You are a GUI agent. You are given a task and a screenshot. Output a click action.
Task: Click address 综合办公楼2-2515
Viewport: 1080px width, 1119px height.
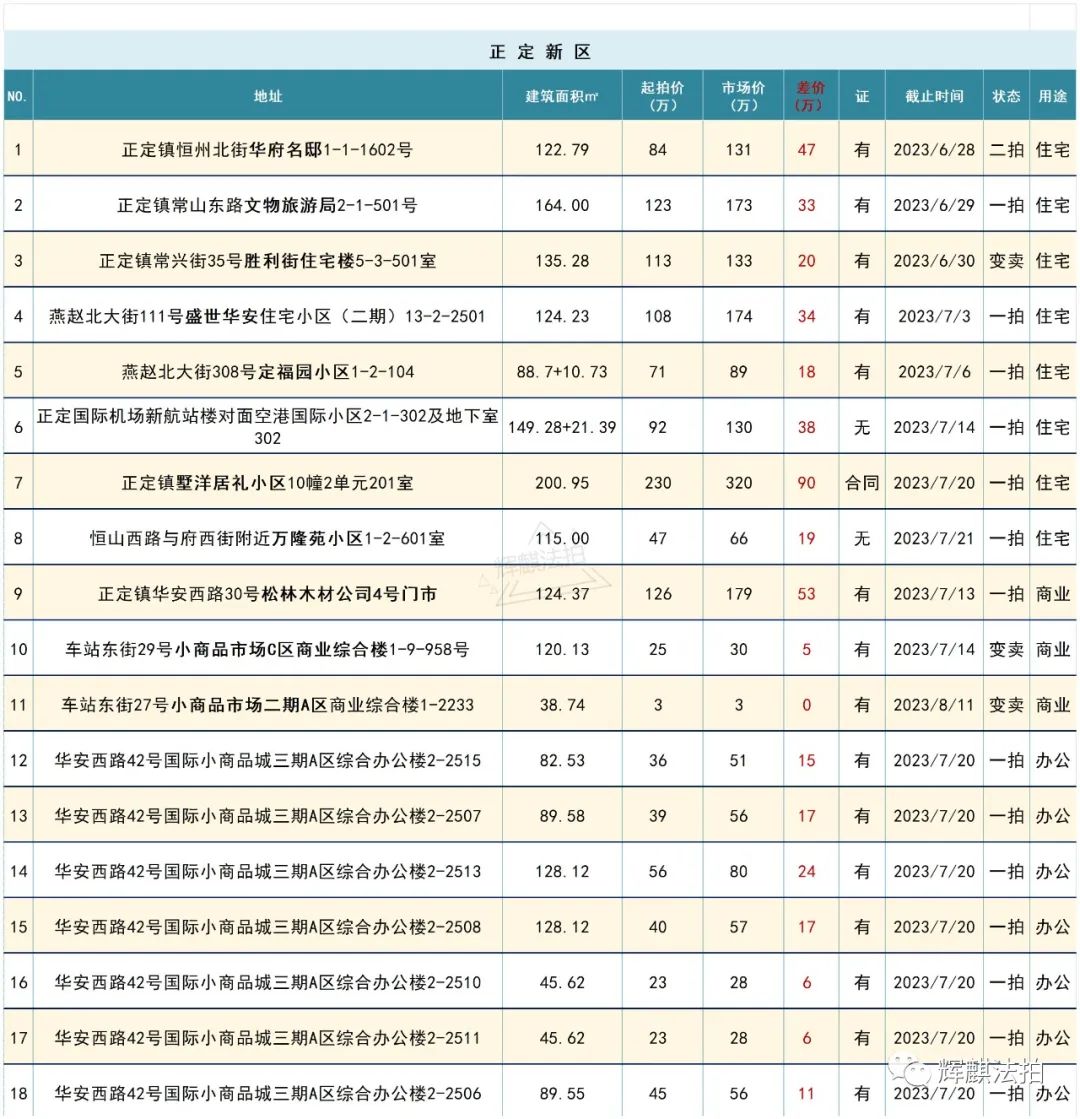(x=267, y=761)
